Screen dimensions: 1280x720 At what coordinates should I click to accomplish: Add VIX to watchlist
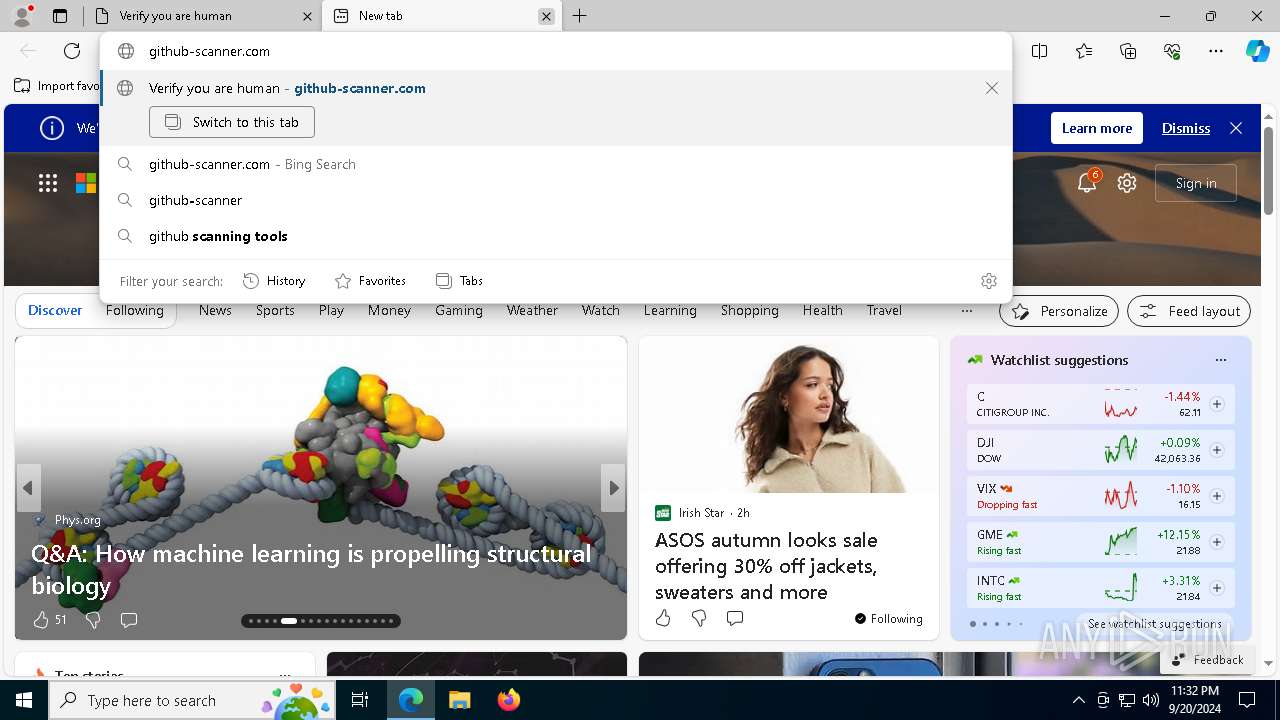[1217, 496]
